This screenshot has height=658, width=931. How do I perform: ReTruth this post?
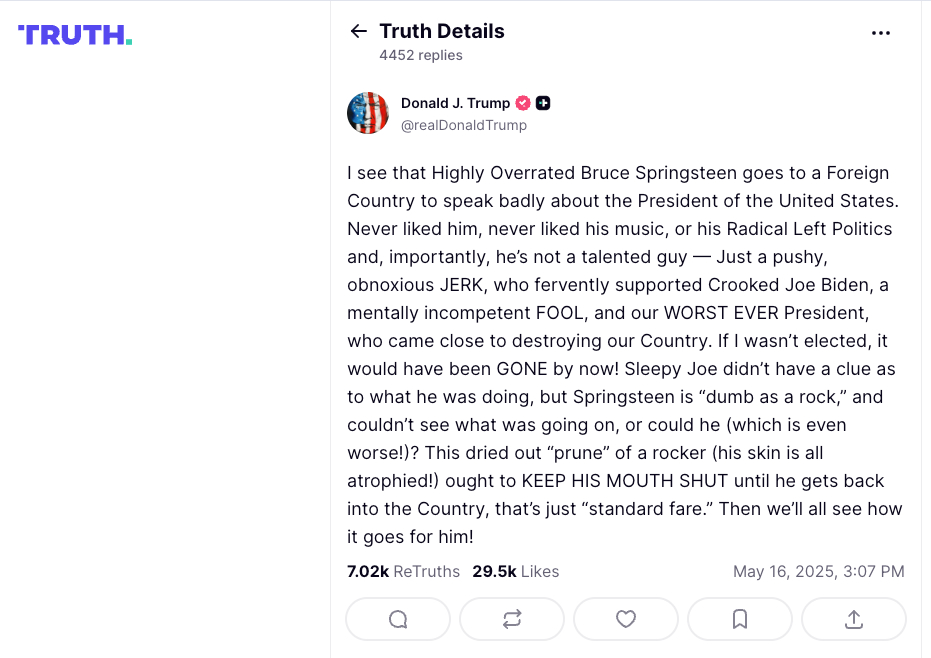(512, 619)
